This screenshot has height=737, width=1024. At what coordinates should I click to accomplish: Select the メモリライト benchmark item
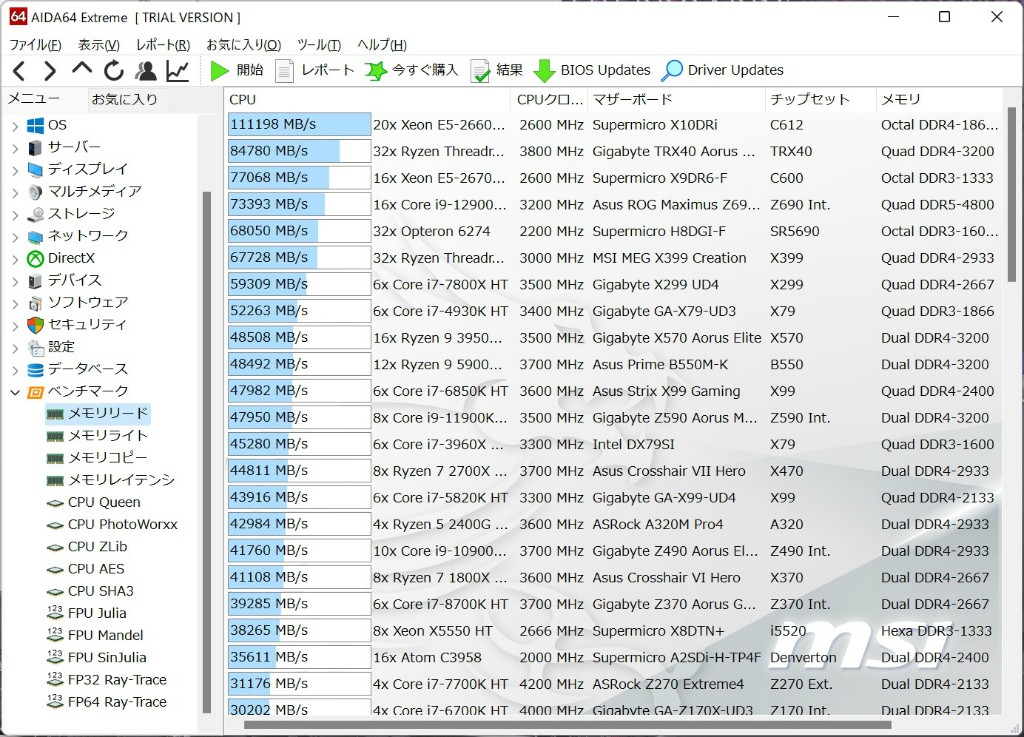tap(107, 435)
